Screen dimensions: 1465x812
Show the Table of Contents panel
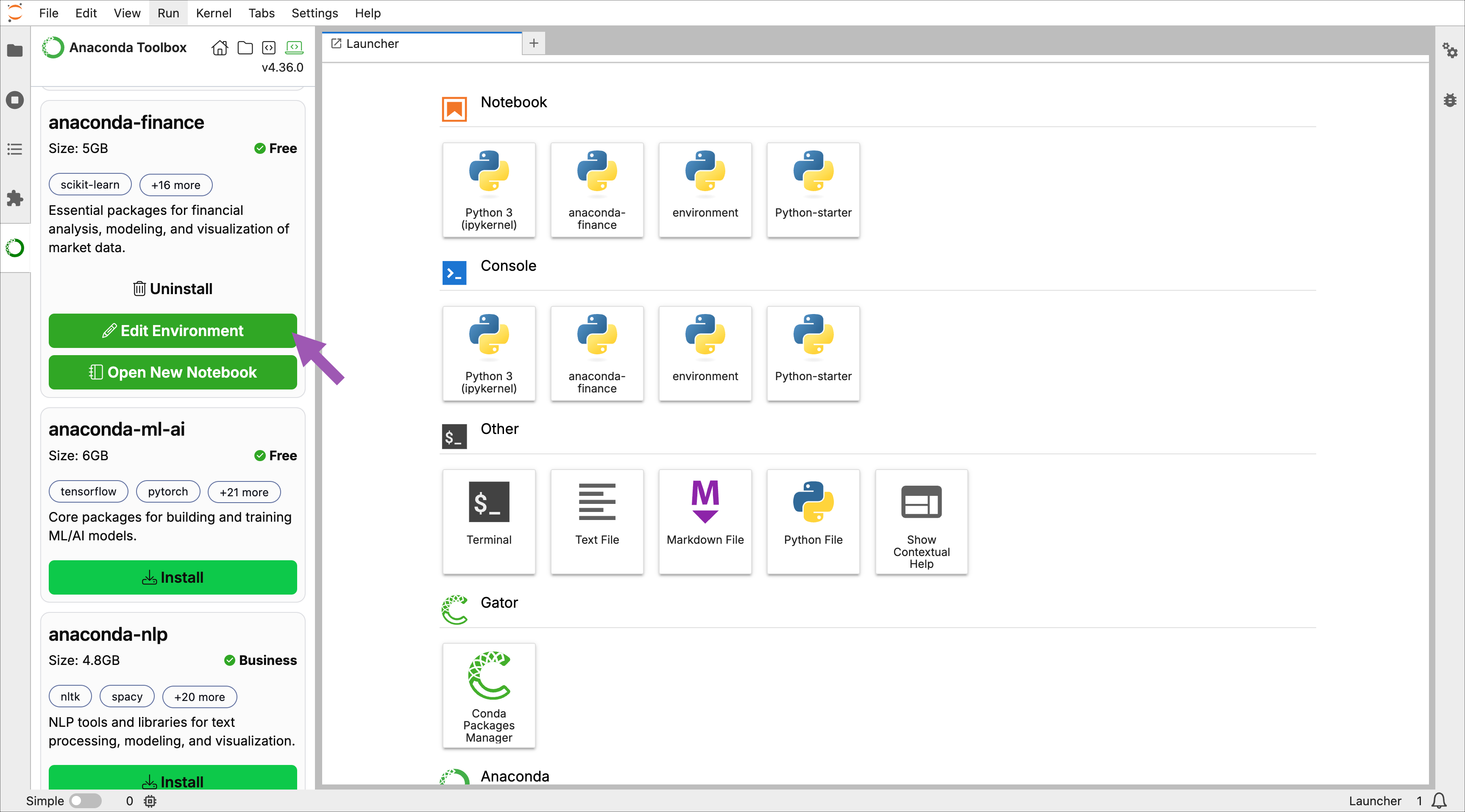pyautogui.click(x=15, y=149)
